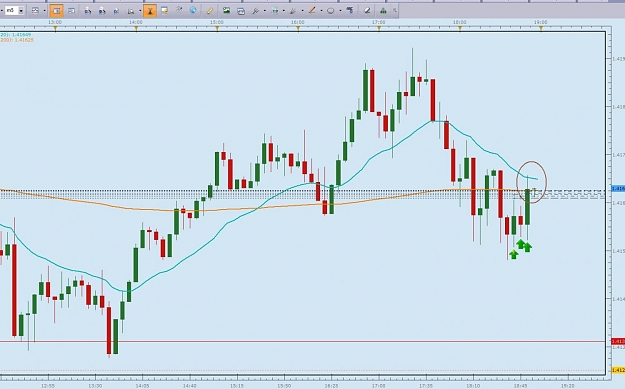Screen dimensions: 625x389
Task: Click the green picture image icon
Action: click(x=226, y=11)
